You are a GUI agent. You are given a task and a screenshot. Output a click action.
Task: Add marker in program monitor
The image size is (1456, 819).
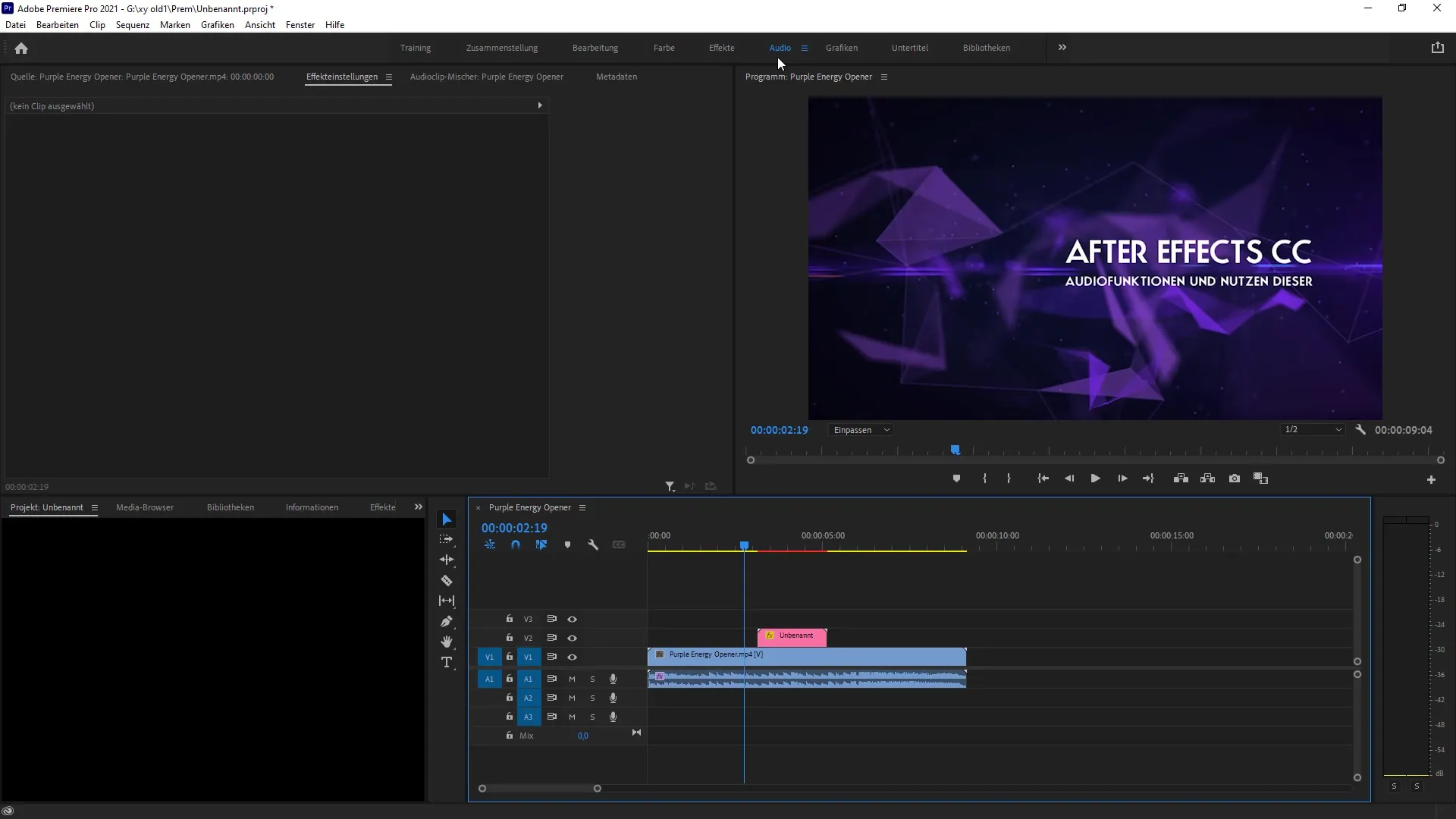(x=956, y=479)
